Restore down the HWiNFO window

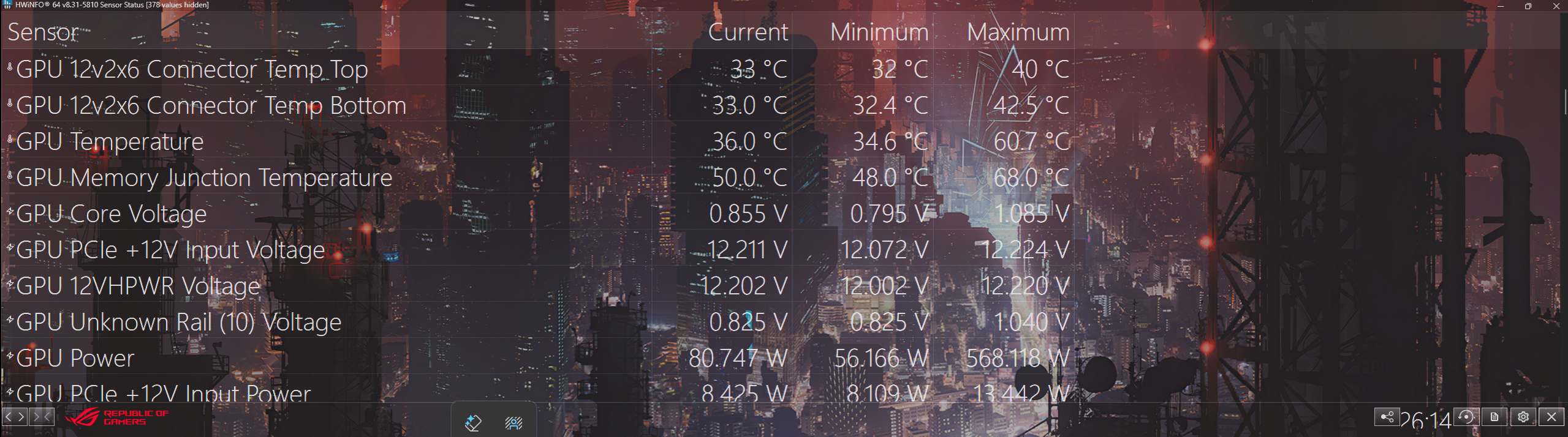pos(1528,6)
